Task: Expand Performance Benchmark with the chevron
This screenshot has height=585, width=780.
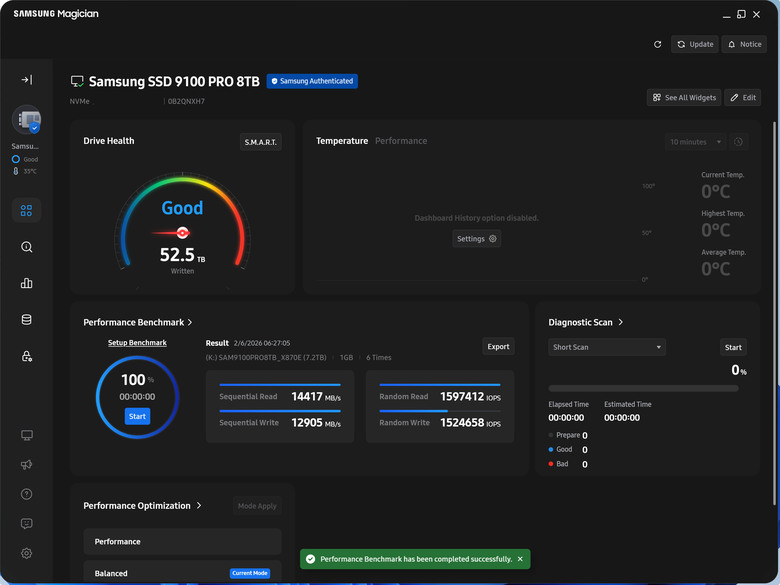Action: [x=190, y=322]
